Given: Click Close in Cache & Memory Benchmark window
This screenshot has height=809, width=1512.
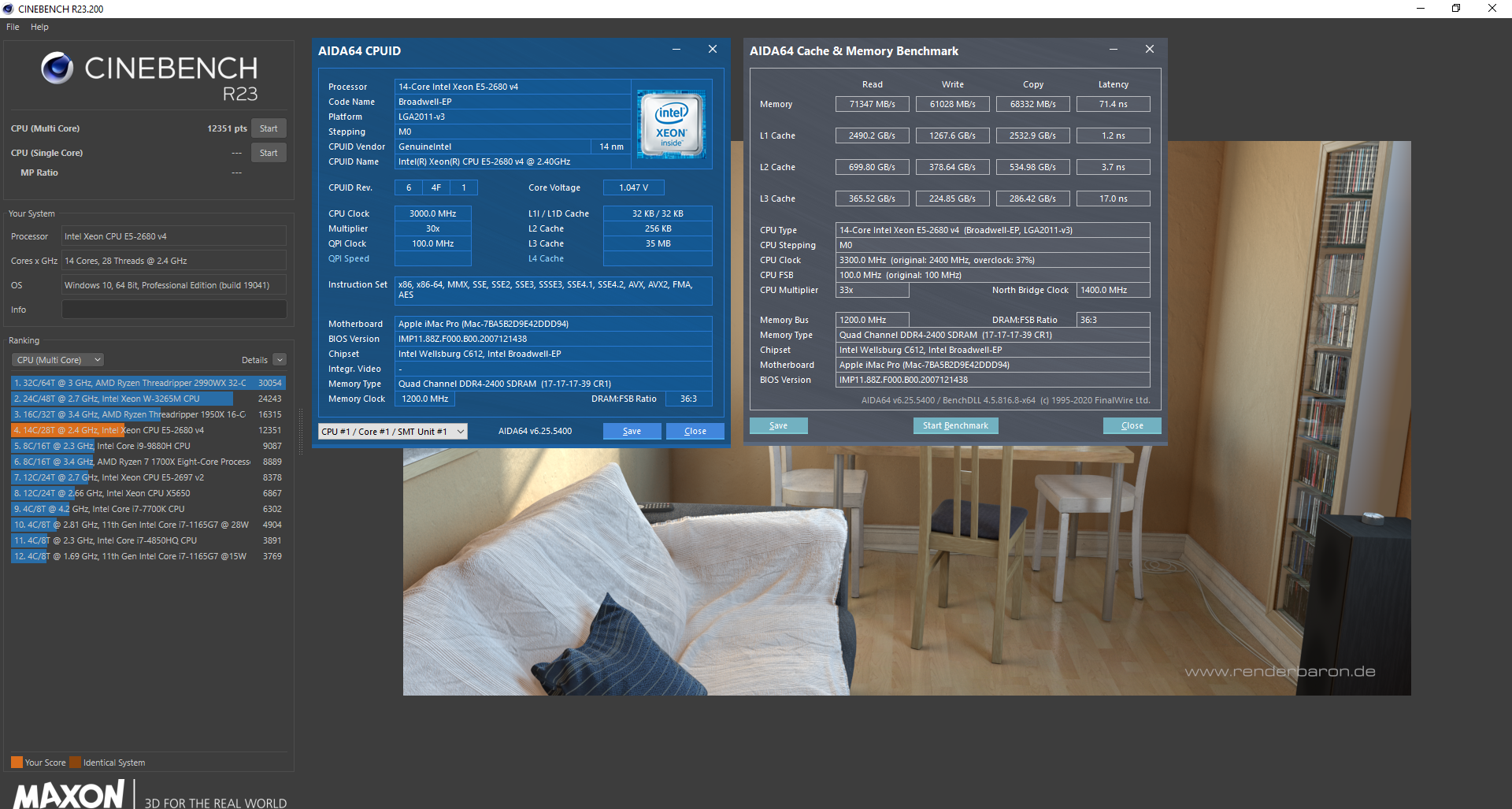Looking at the screenshot, I should pyautogui.click(x=1132, y=426).
